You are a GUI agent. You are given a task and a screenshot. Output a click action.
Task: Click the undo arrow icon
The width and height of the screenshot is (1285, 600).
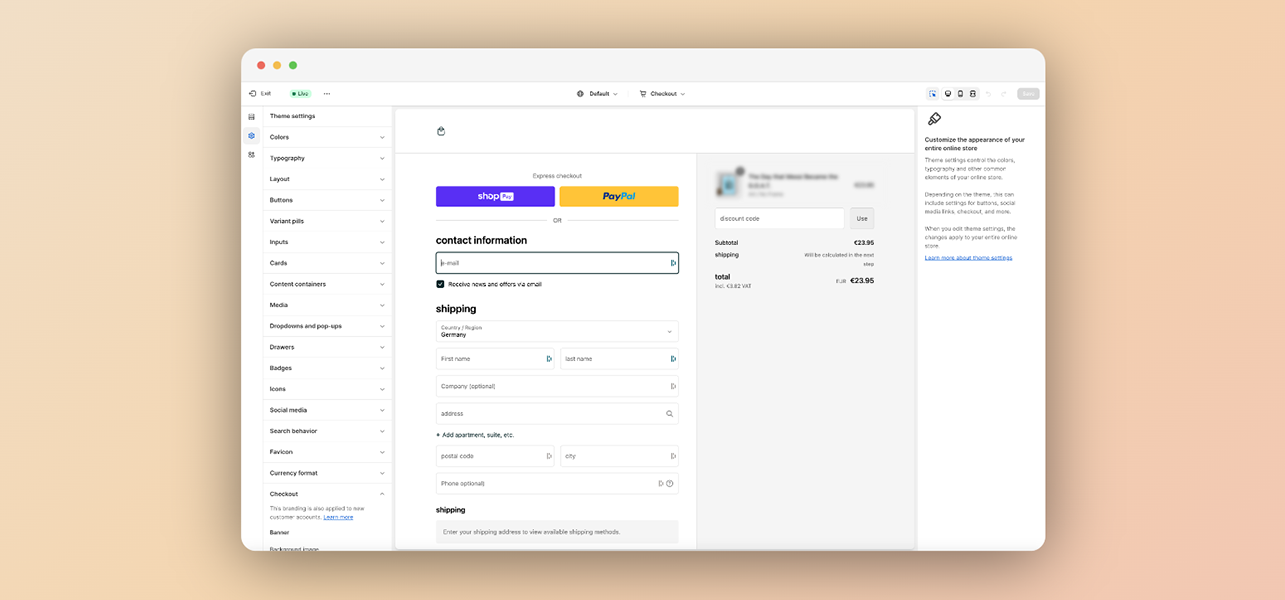[989, 94]
